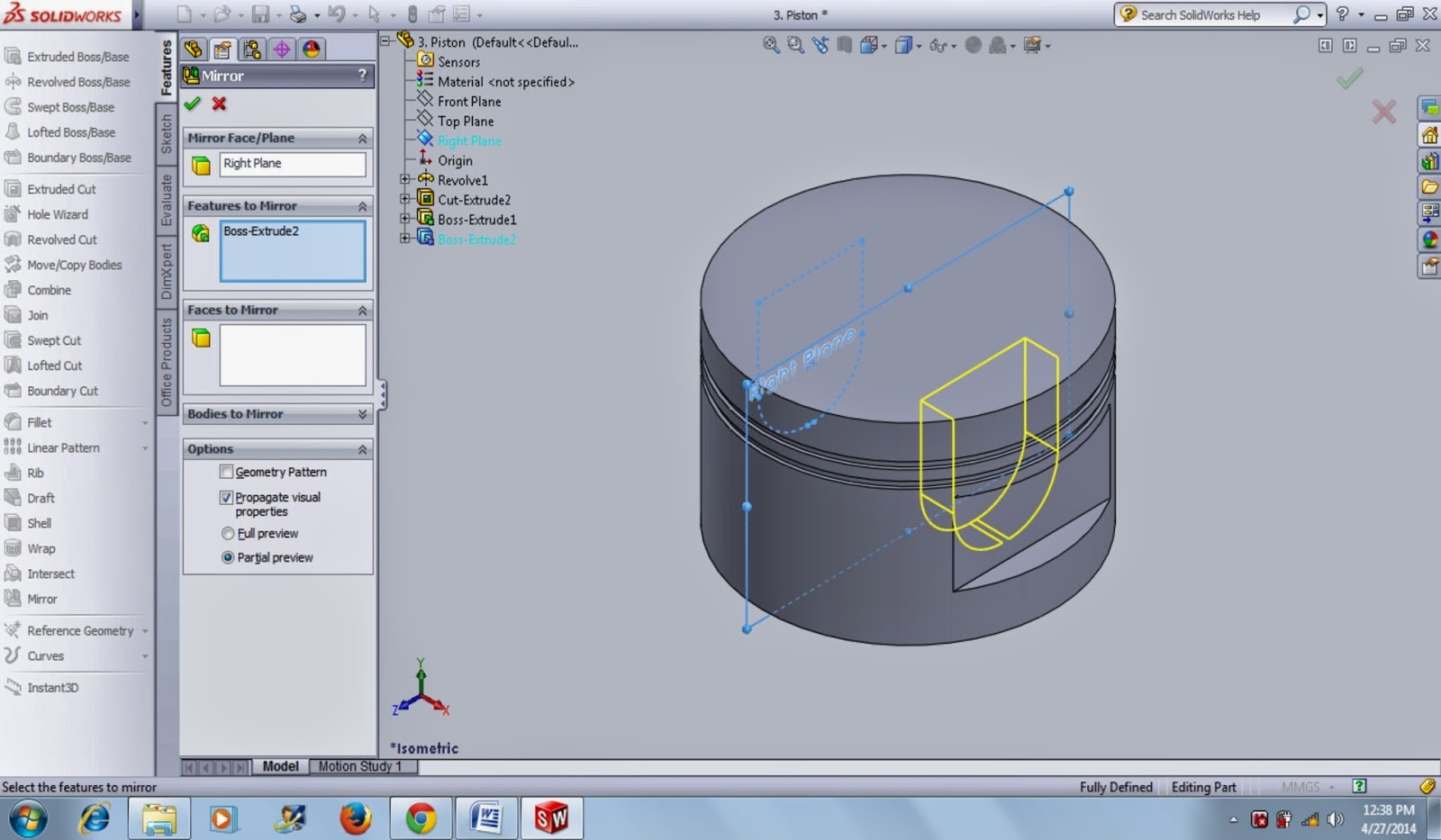Viewport: 1441px width, 840px height.
Task: Select the Extruded Boss/Base tool
Action: point(70,56)
